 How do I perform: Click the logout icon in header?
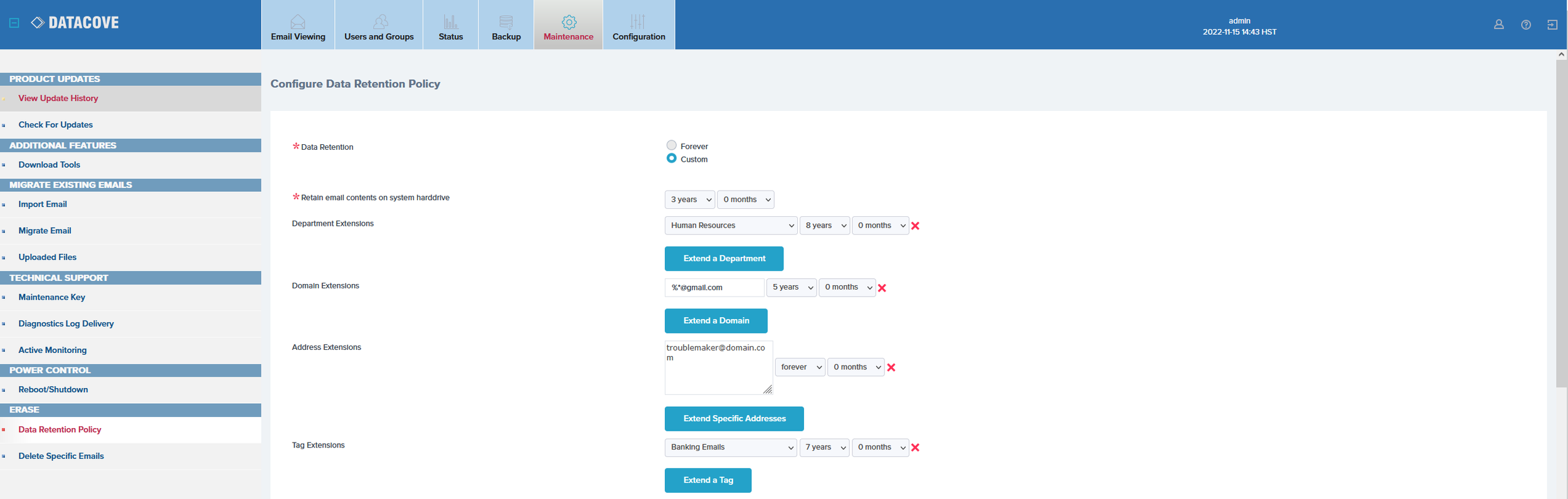point(1552,24)
